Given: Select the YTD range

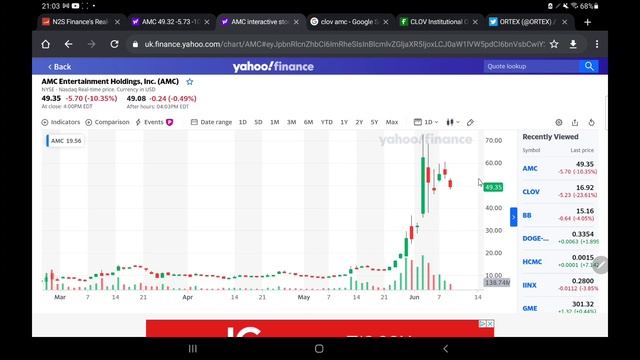Looking at the screenshot, I should 327,122.
